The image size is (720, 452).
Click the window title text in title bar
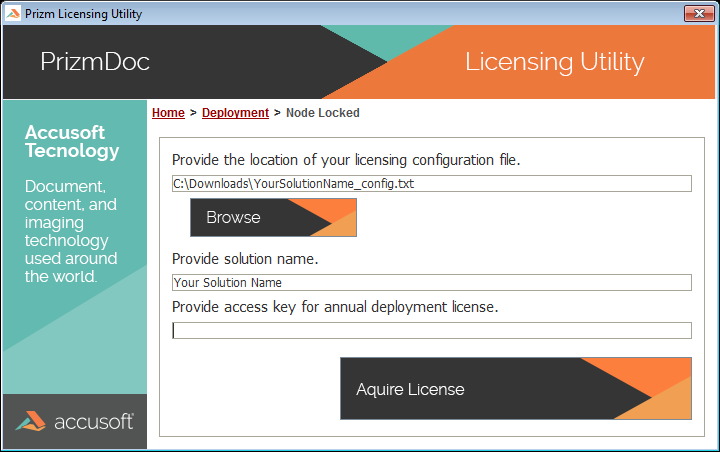[83, 14]
